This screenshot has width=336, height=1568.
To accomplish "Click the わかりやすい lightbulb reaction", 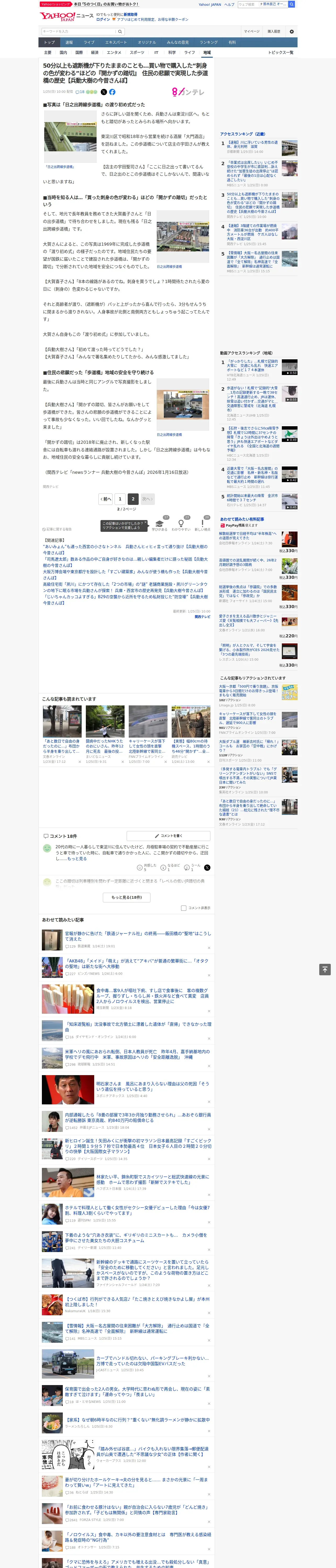I will [181, 523].
